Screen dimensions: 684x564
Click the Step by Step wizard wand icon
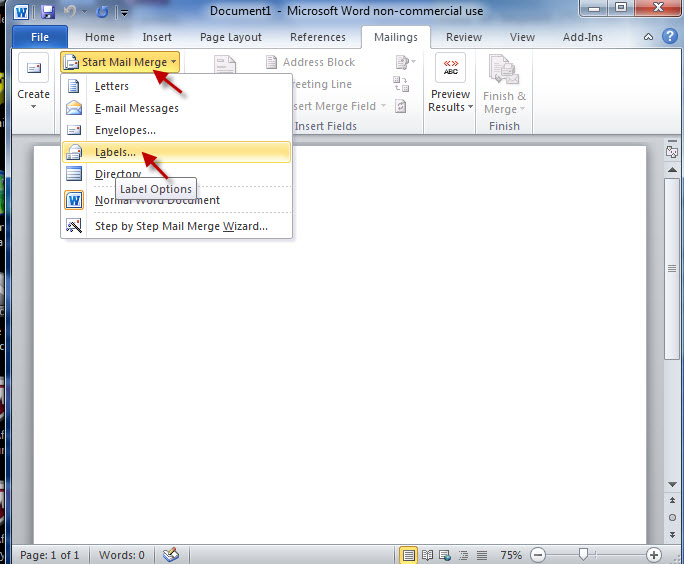tap(74, 226)
